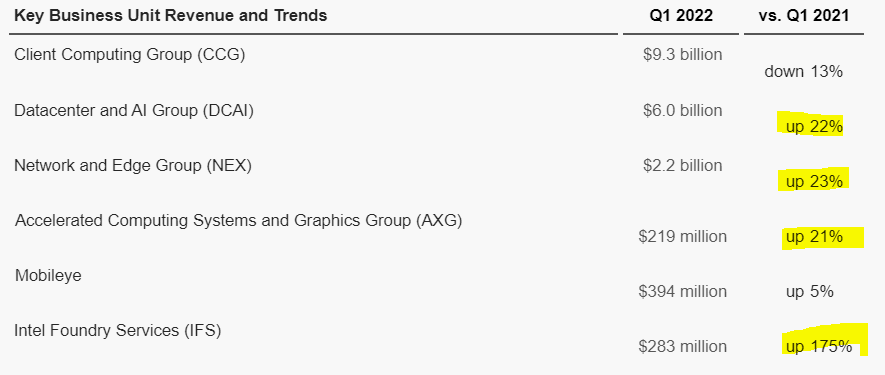Click the 'Key Business Unit Revenue and Trends' header
This screenshot has width=885, height=375.
coord(170,15)
